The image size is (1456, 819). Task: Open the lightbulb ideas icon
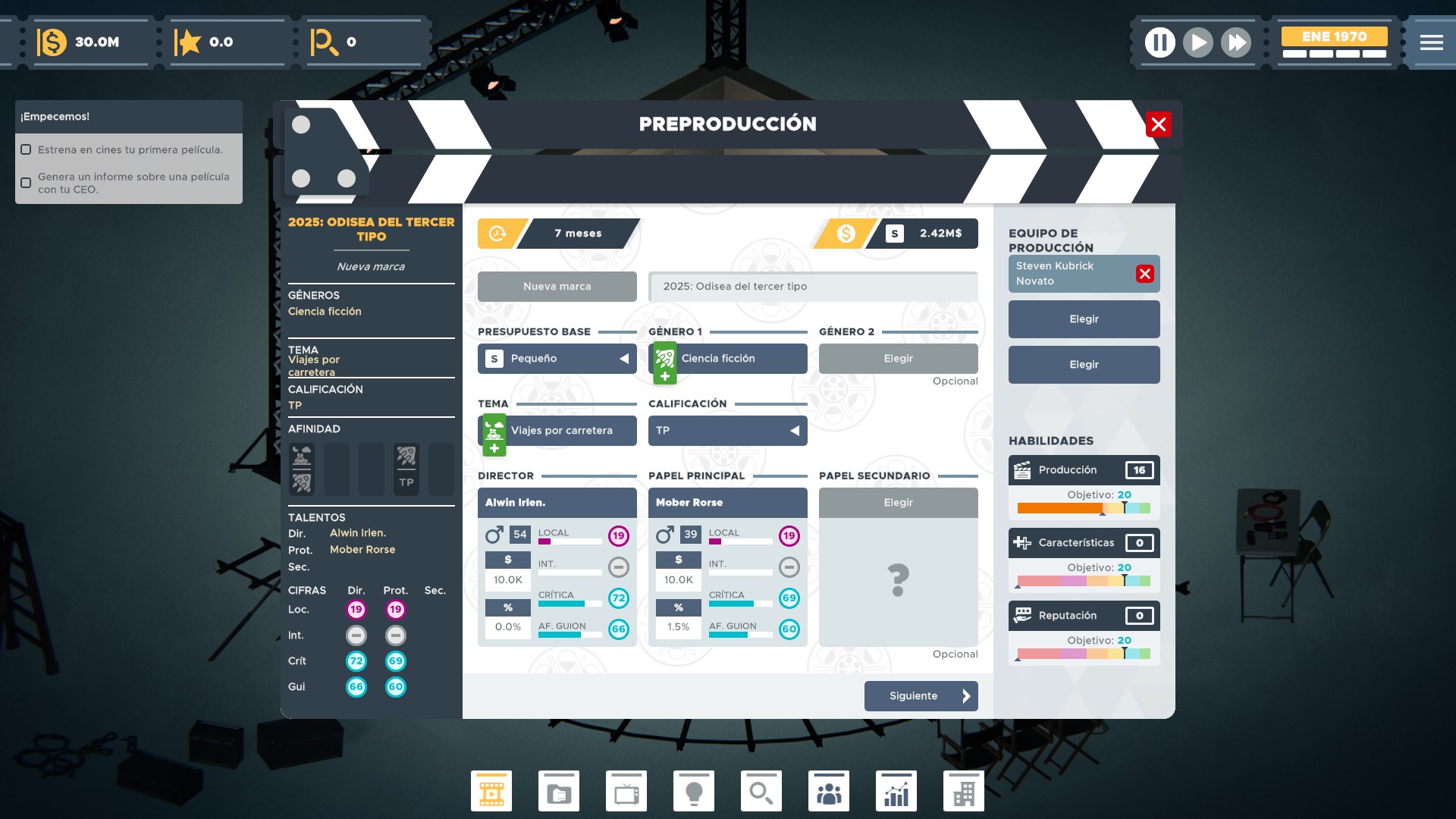click(x=694, y=792)
